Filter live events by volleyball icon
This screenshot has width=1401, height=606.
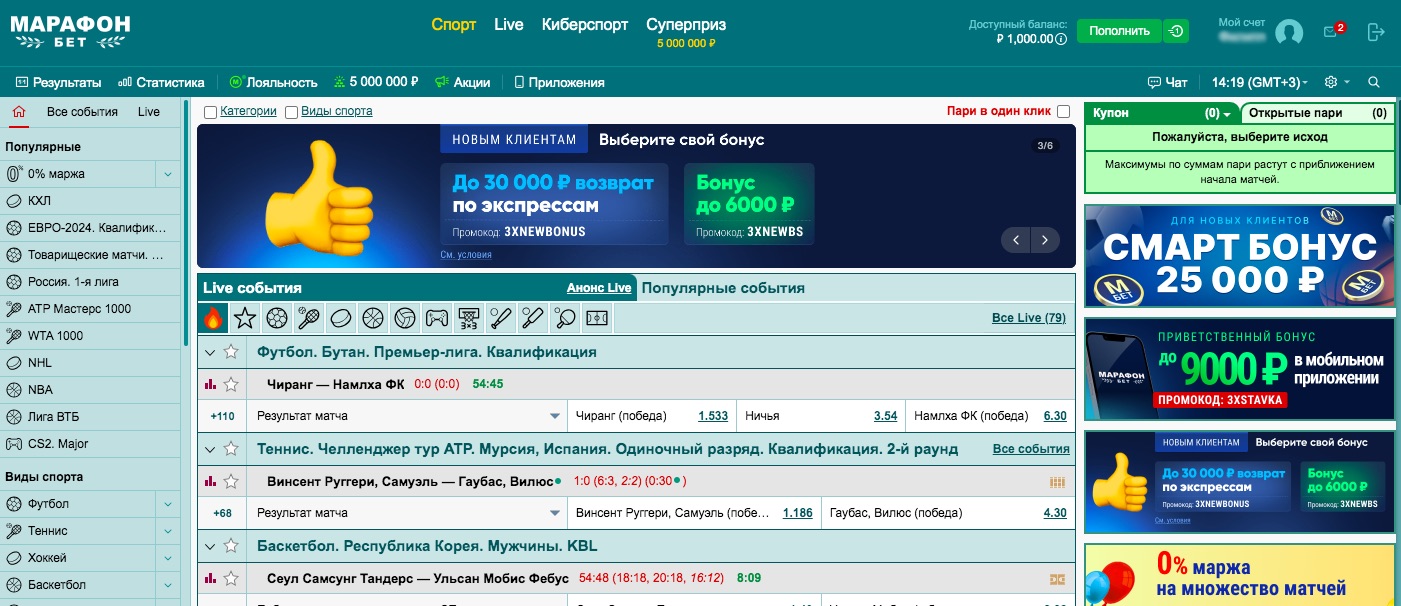pos(405,318)
